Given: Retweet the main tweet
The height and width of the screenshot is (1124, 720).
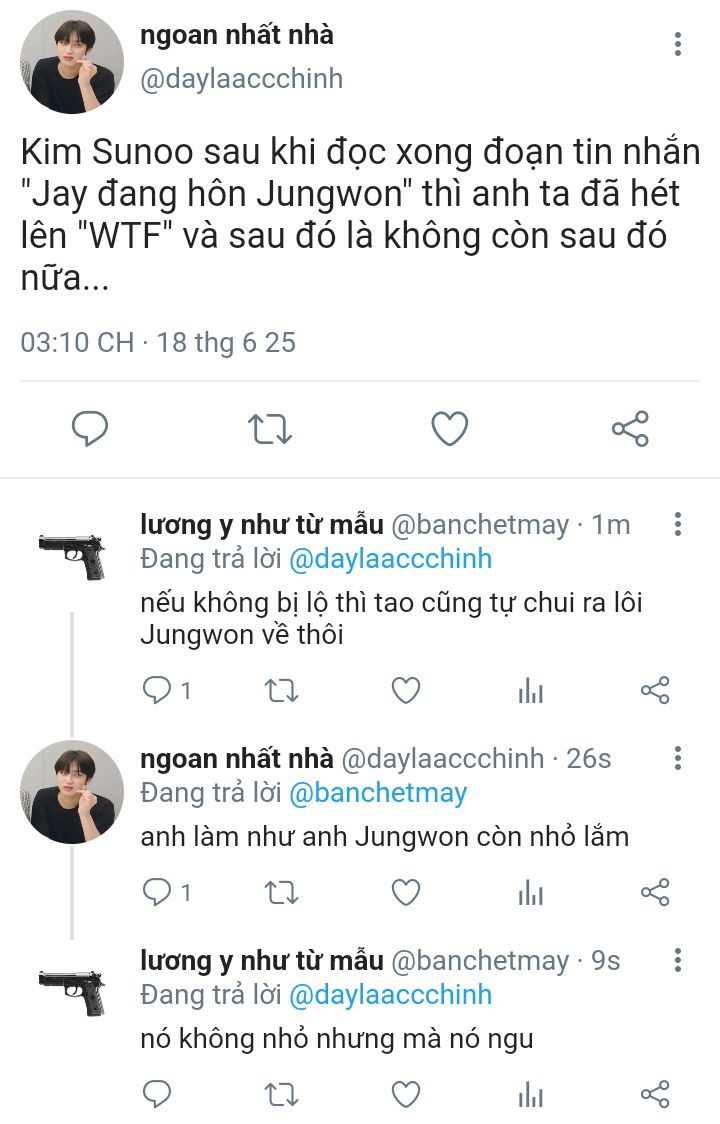Looking at the screenshot, I should (x=269, y=429).
